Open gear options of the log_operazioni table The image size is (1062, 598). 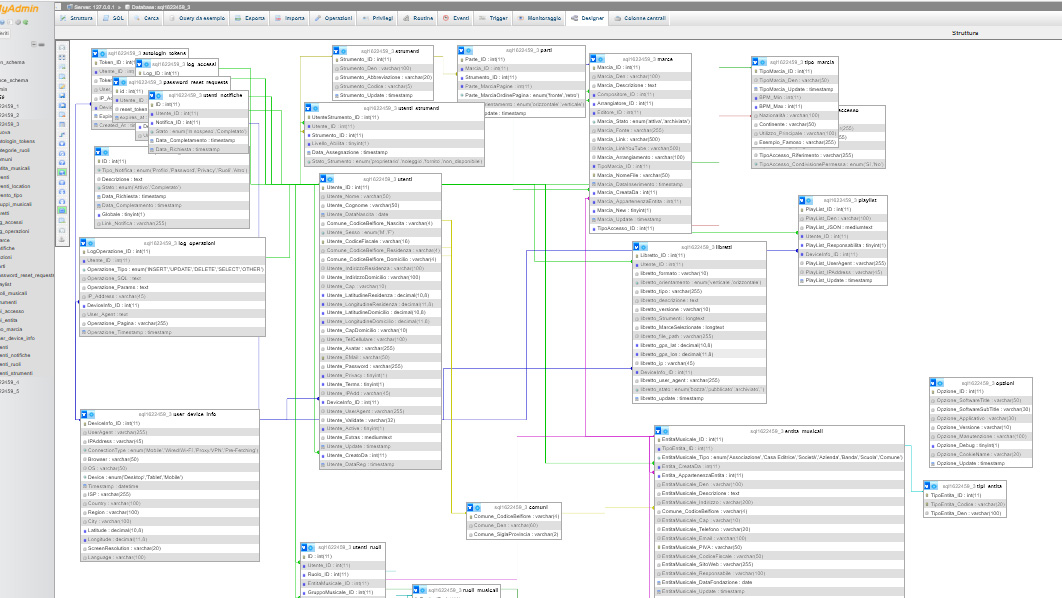[91, 242]
